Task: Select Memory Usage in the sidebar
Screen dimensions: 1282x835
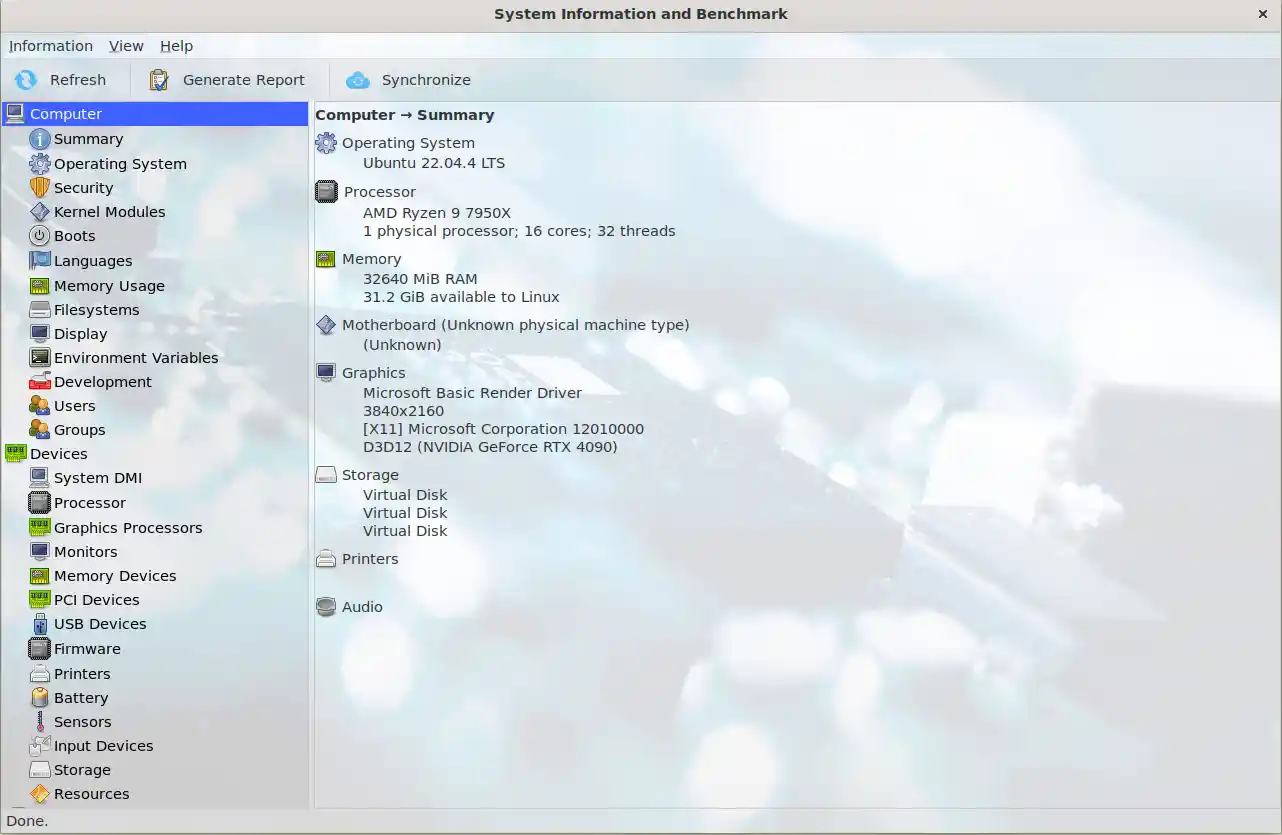Action: [109, 286]
